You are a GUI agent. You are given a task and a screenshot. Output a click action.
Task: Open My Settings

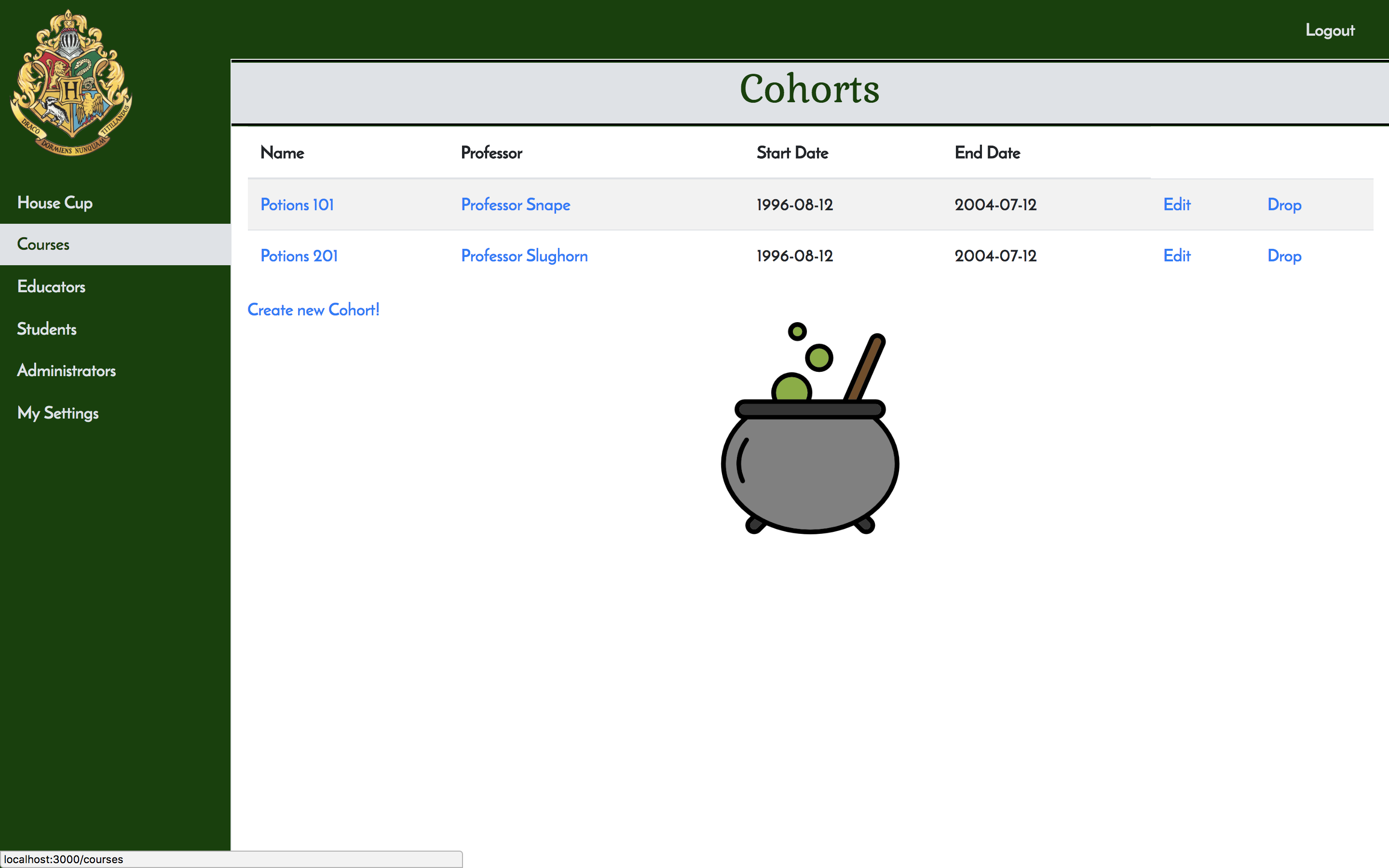(x=58, y=413)
